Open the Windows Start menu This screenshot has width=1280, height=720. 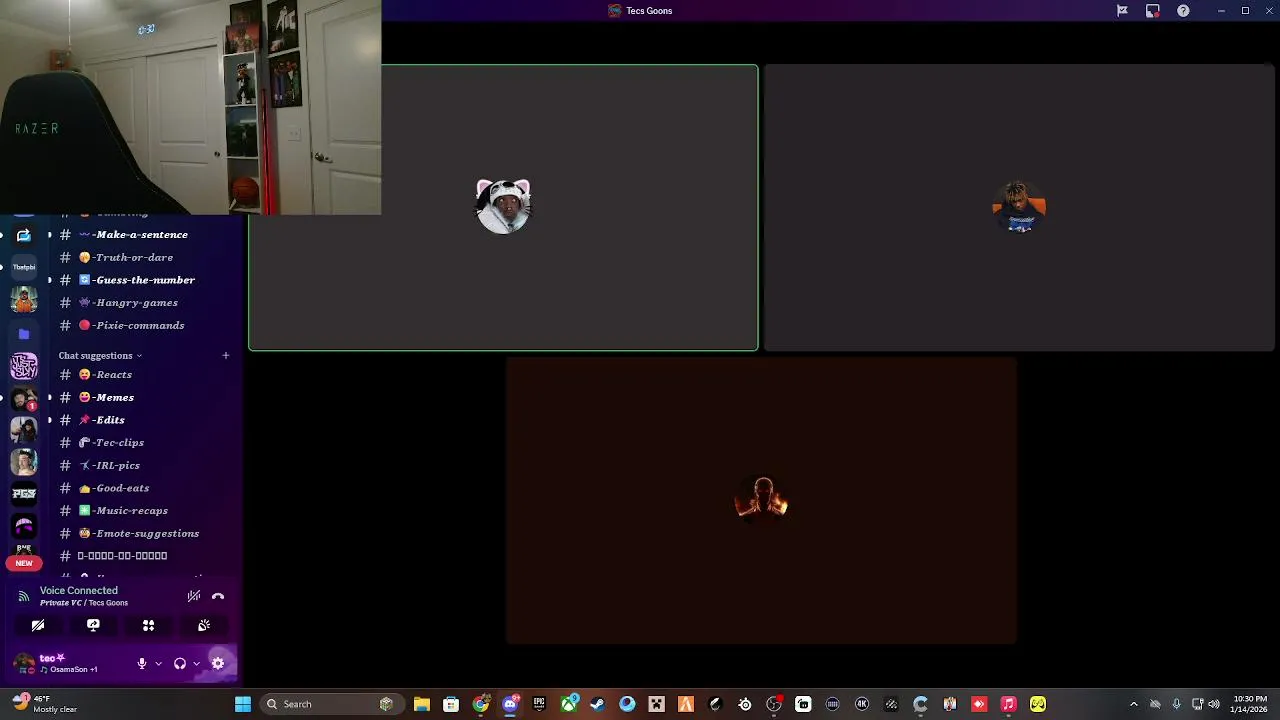pos(243,704)
